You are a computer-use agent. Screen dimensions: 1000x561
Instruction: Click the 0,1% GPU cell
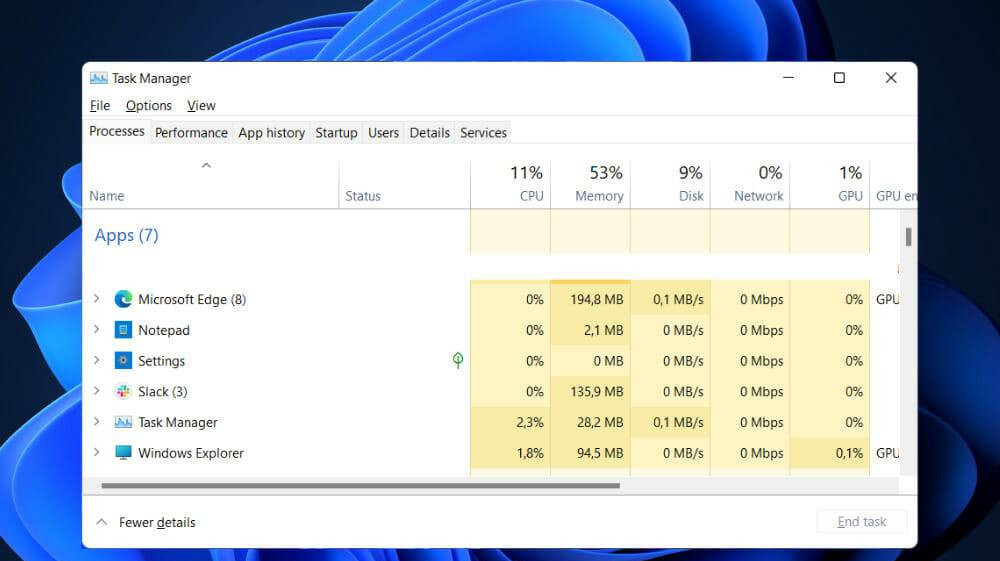pos(830,453)
